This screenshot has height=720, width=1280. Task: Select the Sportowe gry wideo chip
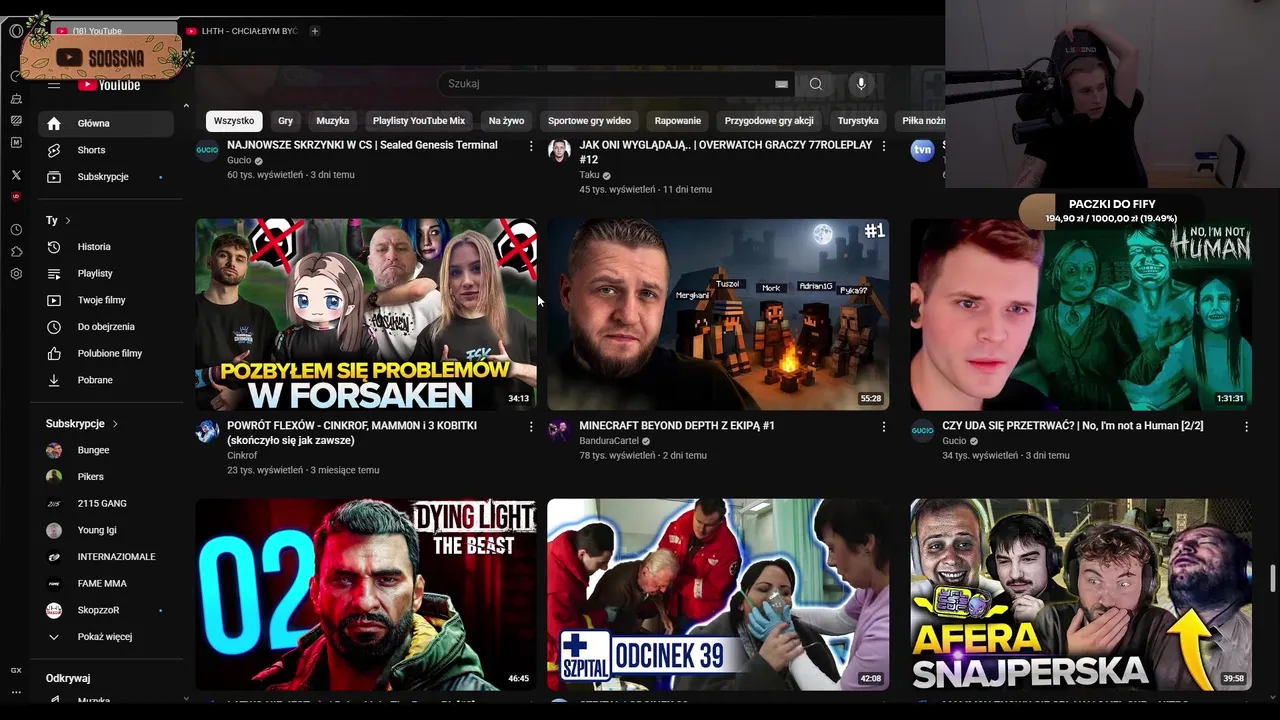(589, 121)
